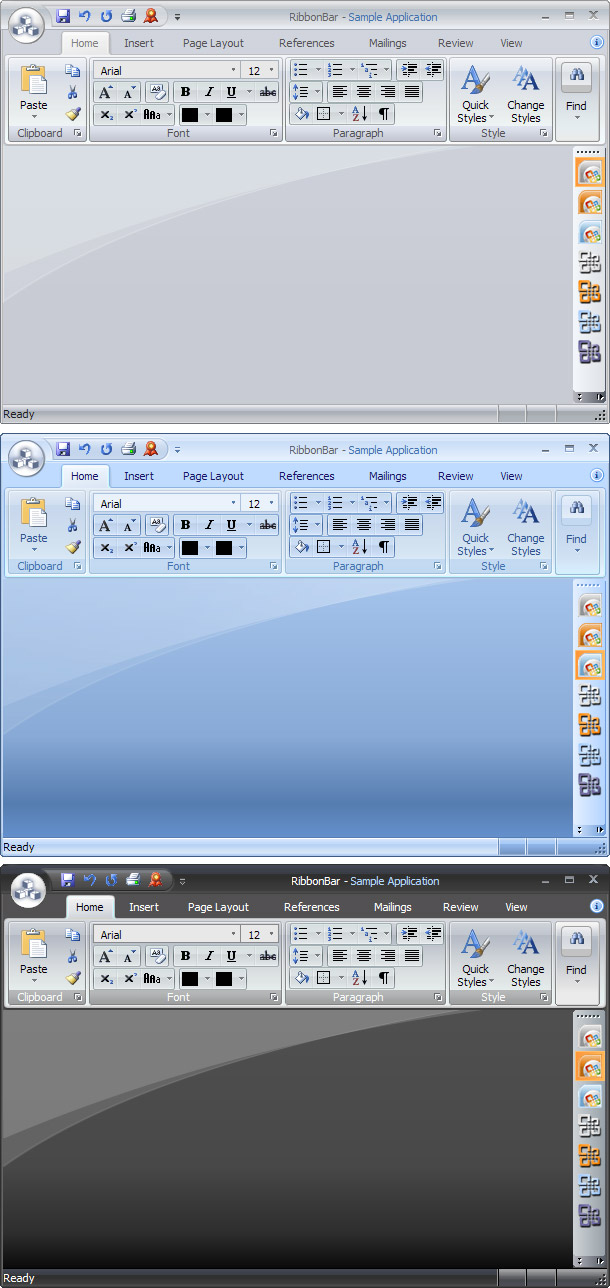The height and width of the screenshot is (1288, 610).
Task: Open Paragraph dialog launcher in the black window
Action: coord(438,997)
